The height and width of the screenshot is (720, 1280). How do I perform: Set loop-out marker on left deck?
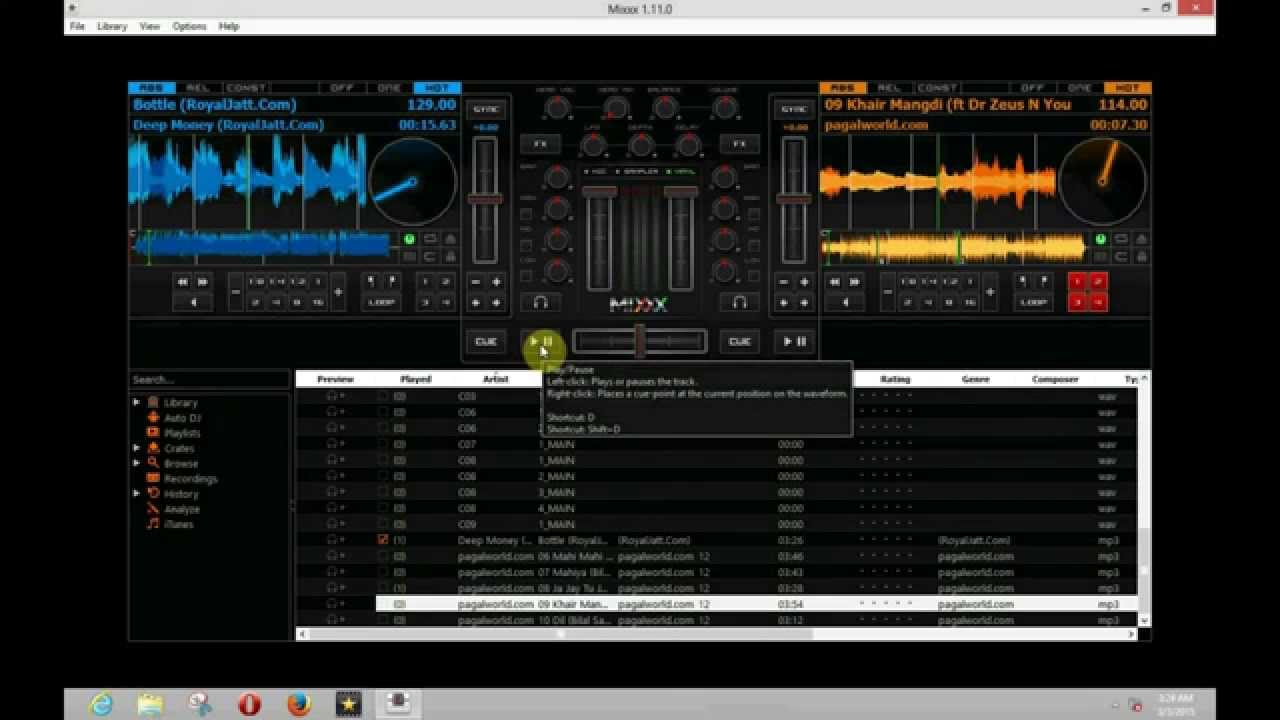[391, 282]
